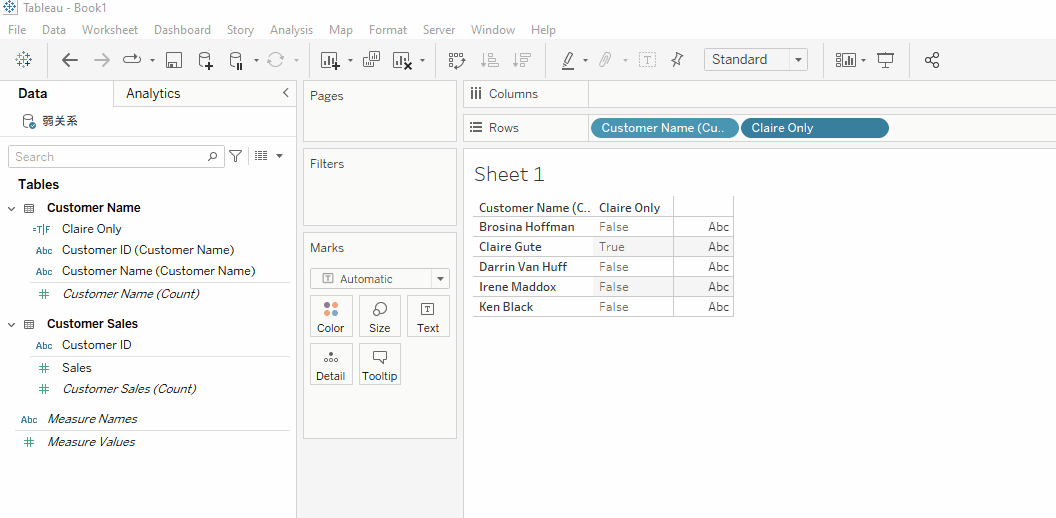
Task: Click the Redo forward arrow
Action: [x=102, y=60]
